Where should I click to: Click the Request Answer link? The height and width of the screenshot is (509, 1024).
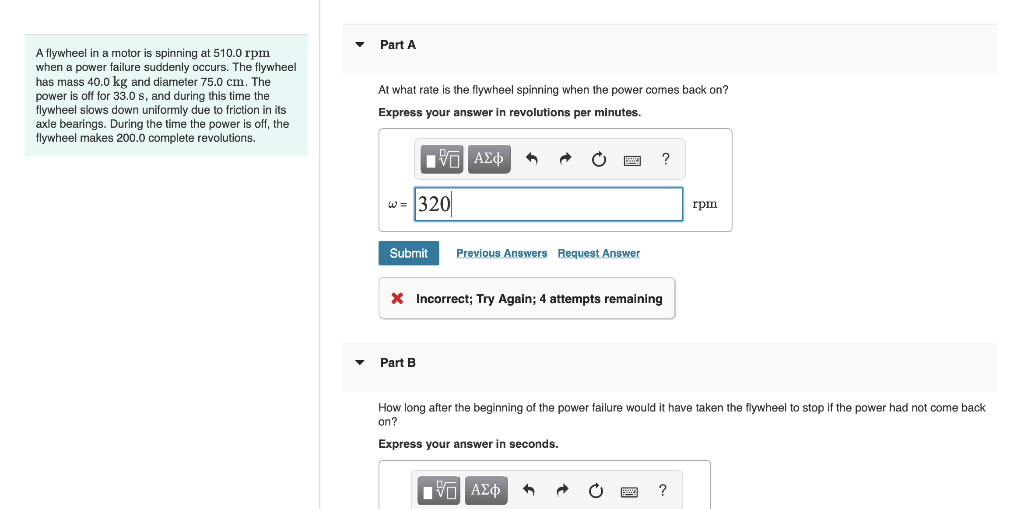(x=599, y=254)
